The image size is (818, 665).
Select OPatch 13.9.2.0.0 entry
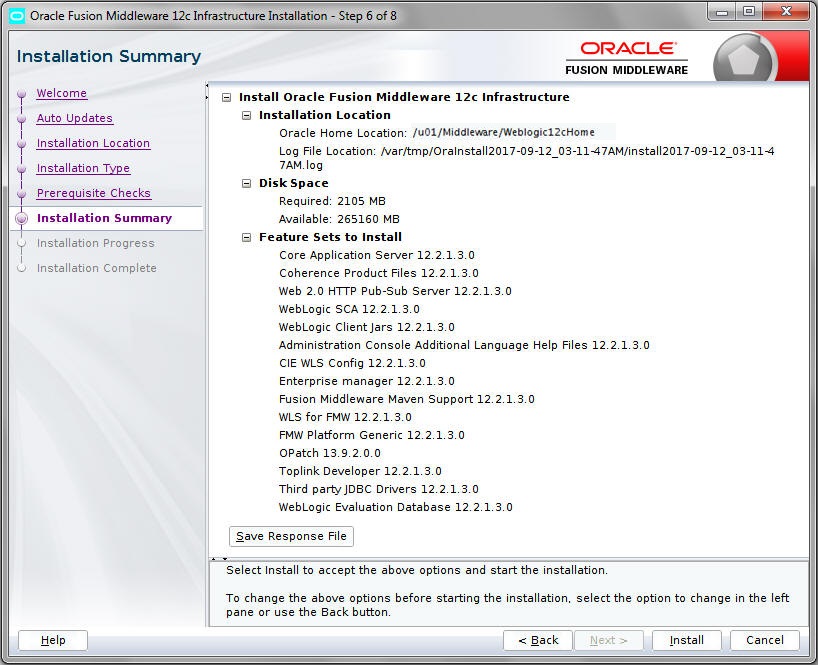(x=330, y=453)
